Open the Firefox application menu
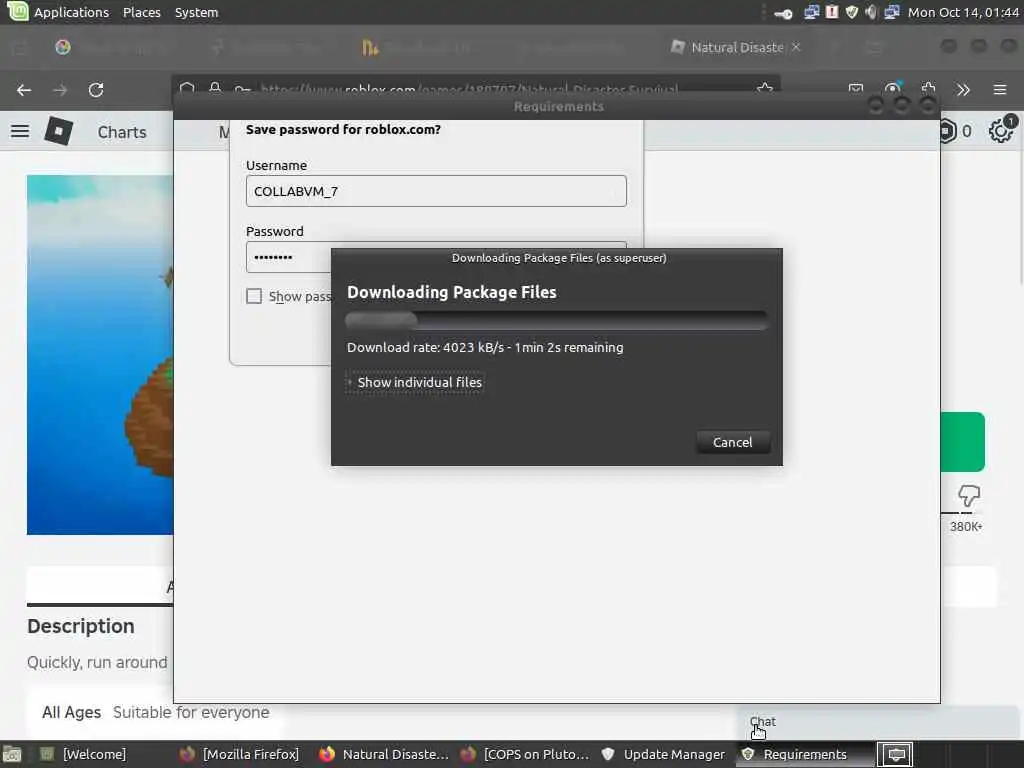The image size is (1024, 768). 1000,90
